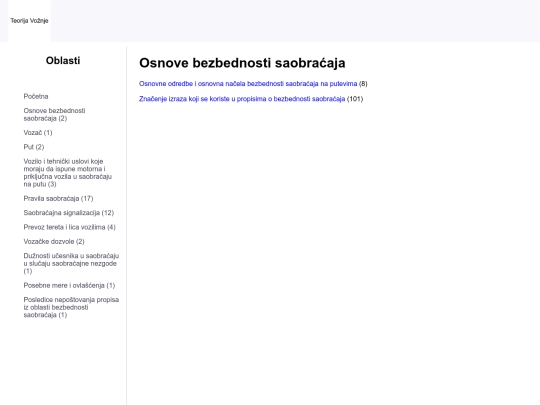The image size is (540, 405).
Task: Open Vozačke dozvole (2) category
Action: tap(54, 241)
